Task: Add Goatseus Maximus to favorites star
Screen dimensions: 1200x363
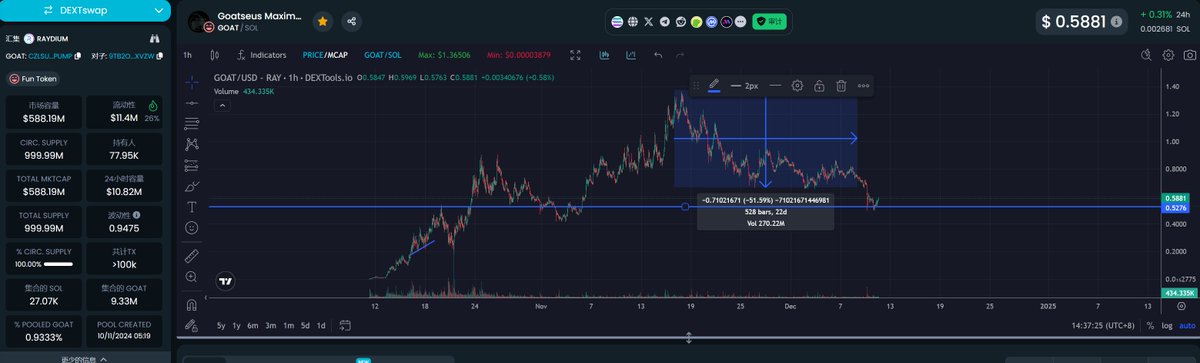Action: pos(323,21)
